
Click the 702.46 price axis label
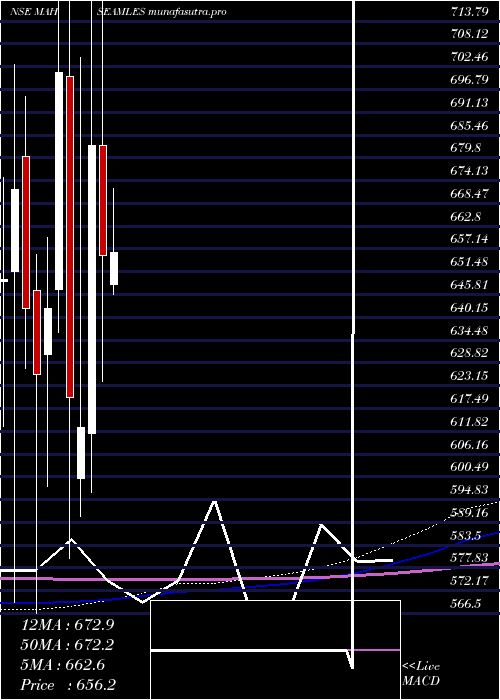pos(470,57)
